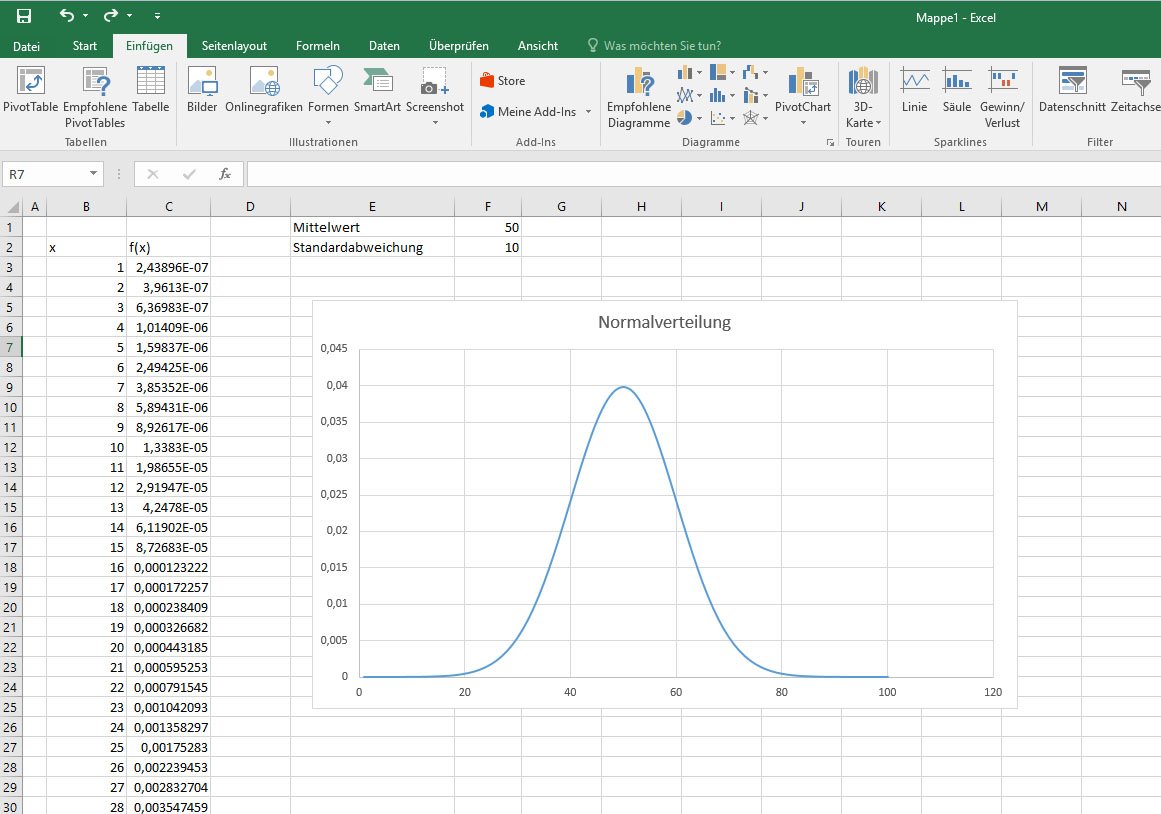
Task: Select cell F1 containing value 50
Action: (x=488, y=227)
